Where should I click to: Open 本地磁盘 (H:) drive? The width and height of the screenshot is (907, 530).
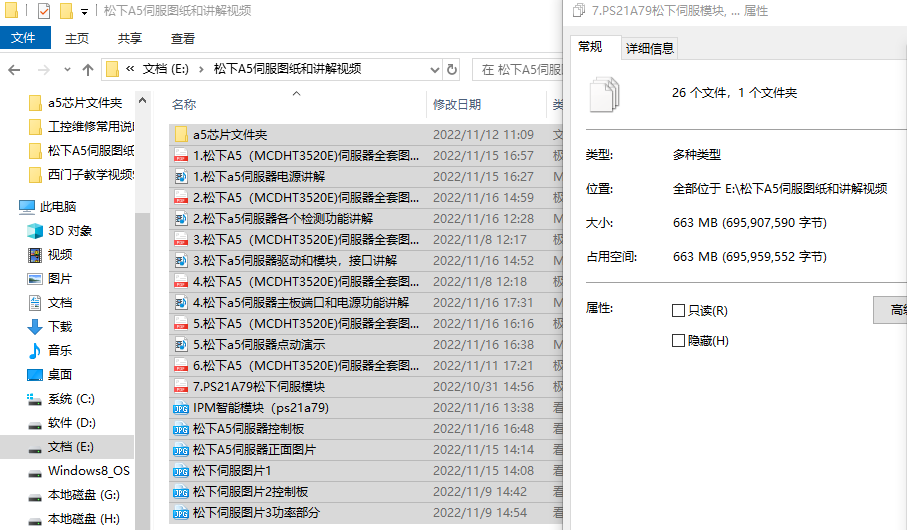point(83,519)
